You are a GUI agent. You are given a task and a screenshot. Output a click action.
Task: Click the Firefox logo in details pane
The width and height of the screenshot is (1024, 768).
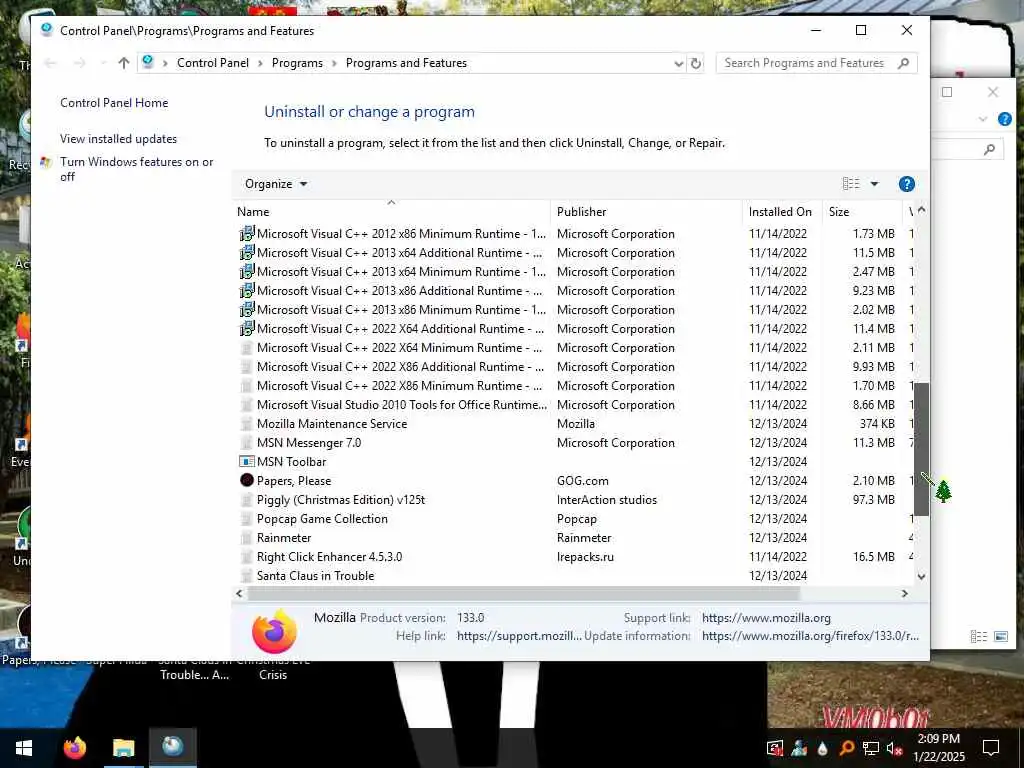[x=274, y=632]
